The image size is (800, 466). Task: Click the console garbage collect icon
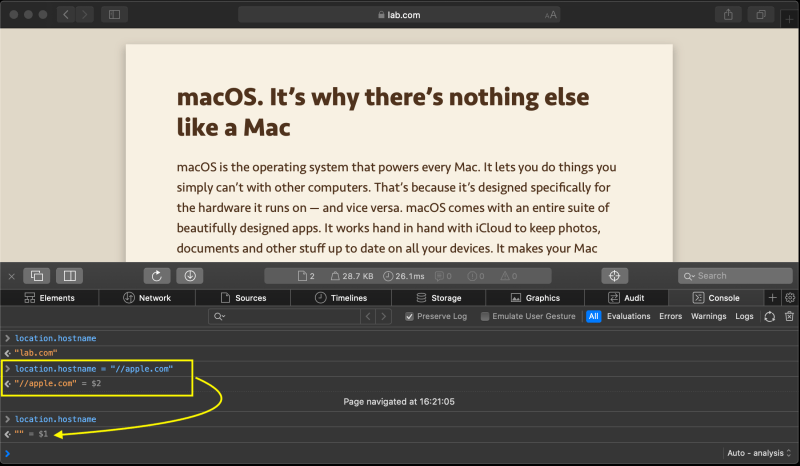tap(770, 316)
